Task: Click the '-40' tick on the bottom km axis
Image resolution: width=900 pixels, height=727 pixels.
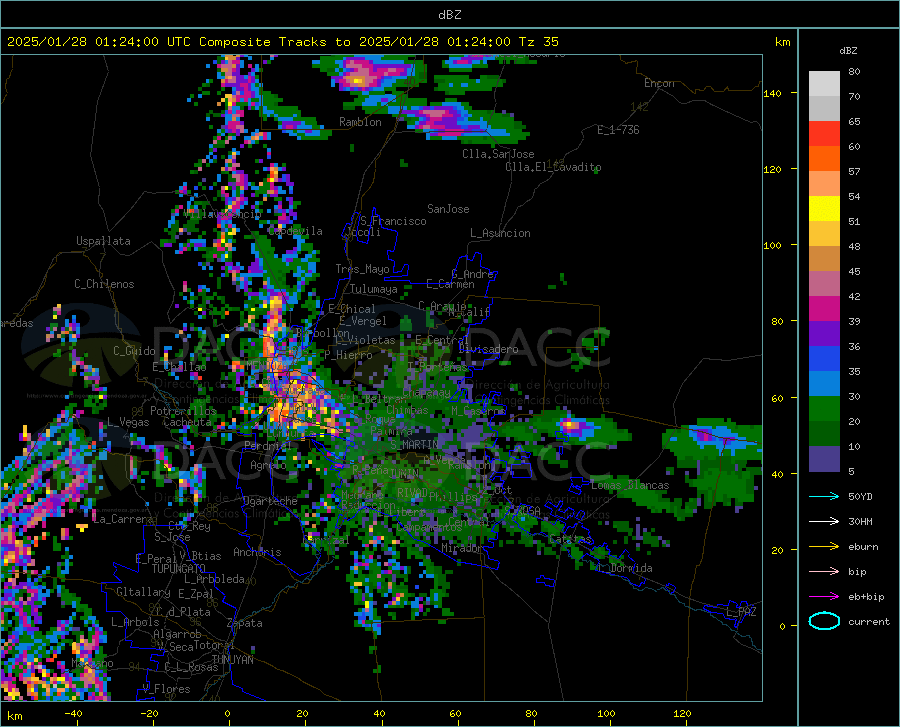Action: (x=73, y=714)
